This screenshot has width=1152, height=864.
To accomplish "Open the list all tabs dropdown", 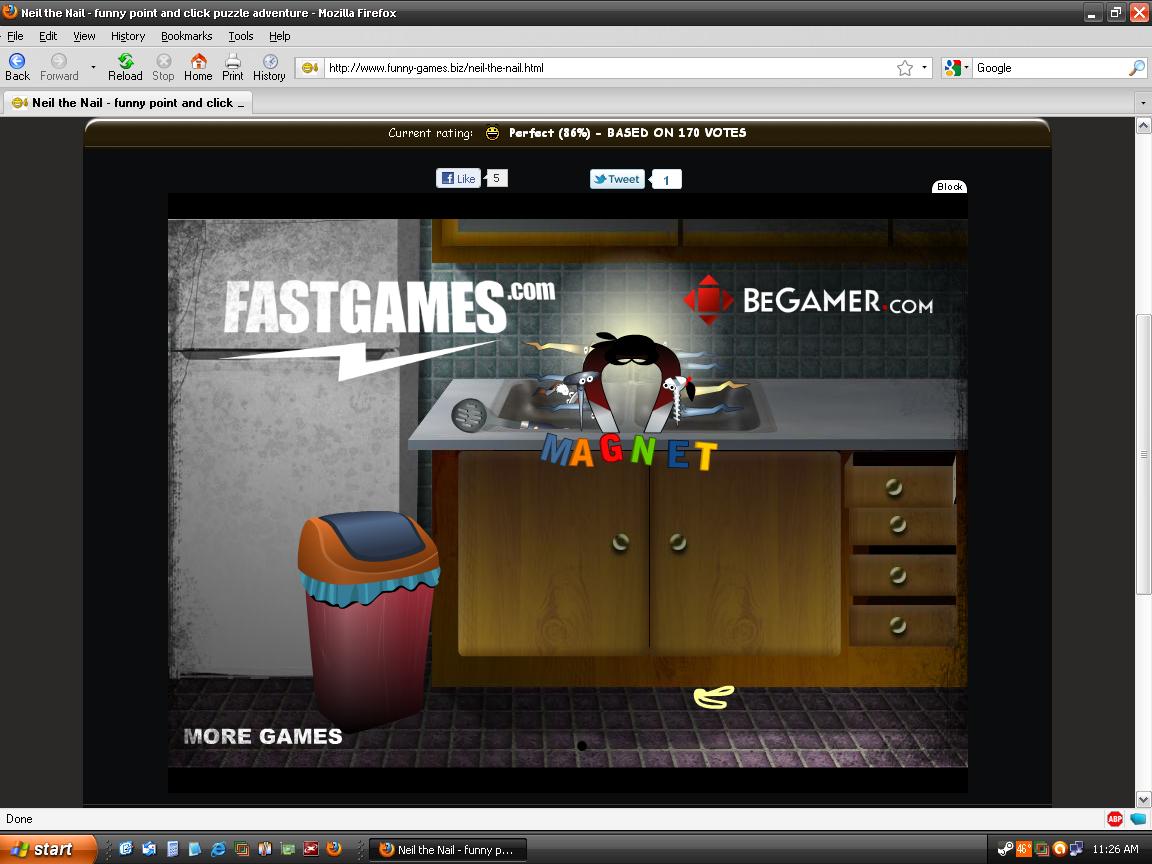I will (x=1142, y=103).
